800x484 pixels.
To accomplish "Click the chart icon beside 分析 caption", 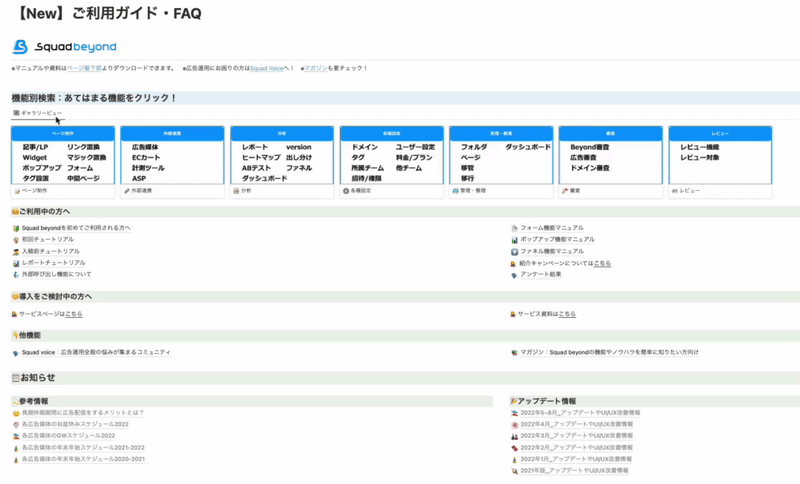I will 236,191.
